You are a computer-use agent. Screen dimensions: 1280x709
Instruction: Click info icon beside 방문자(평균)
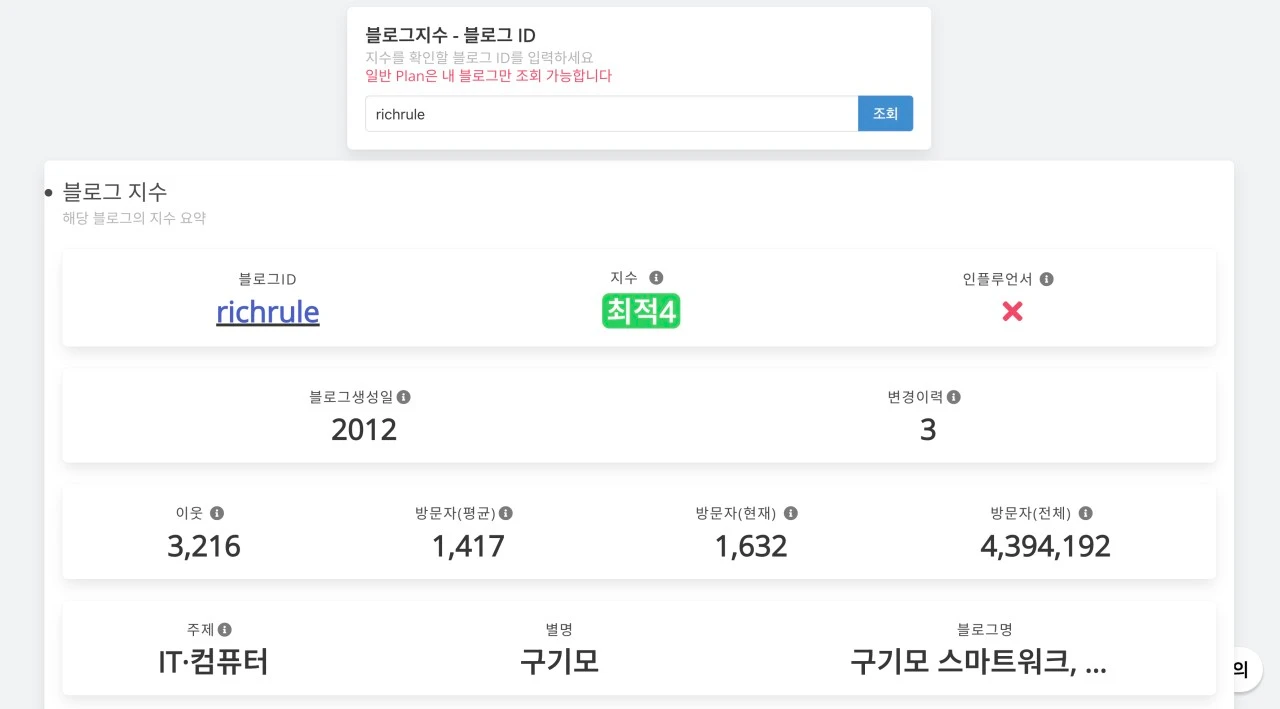[x=506, y=513]
